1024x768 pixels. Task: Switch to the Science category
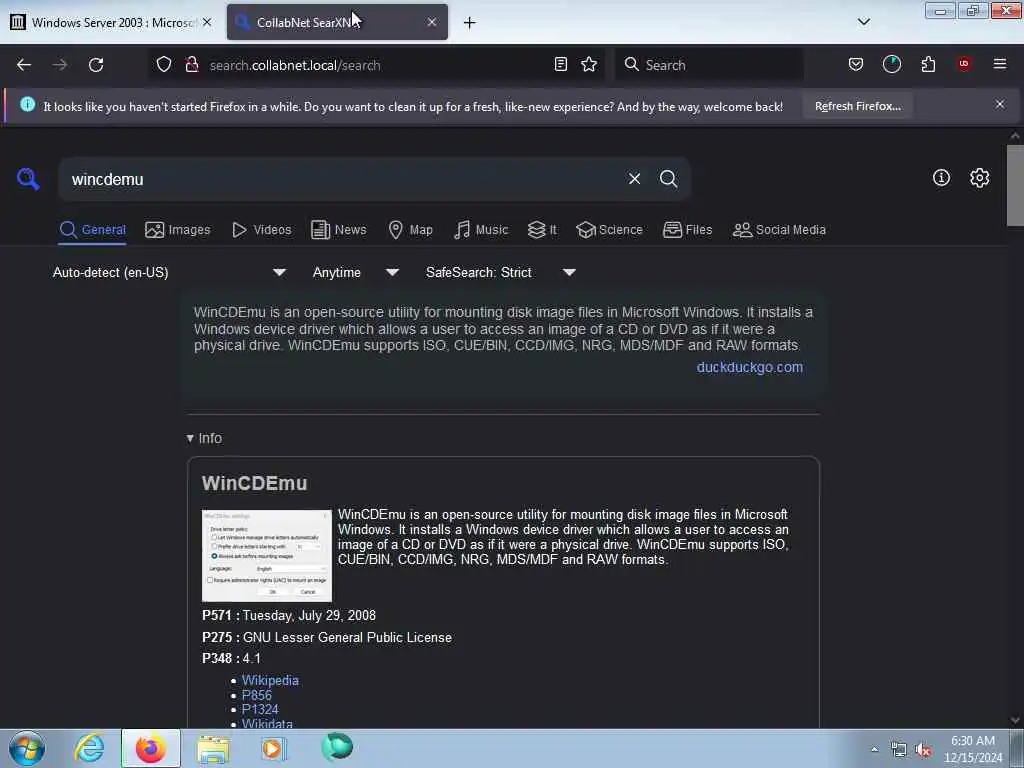coord(609,230)
